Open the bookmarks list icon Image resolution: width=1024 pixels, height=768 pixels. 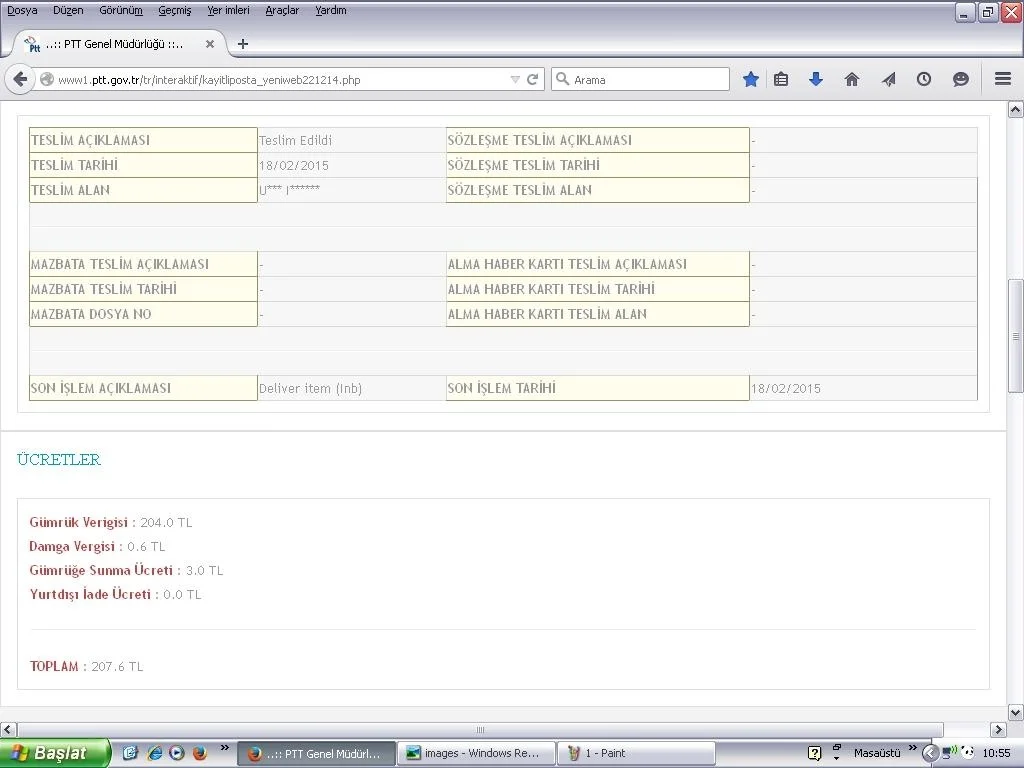[x=782, y=80]
